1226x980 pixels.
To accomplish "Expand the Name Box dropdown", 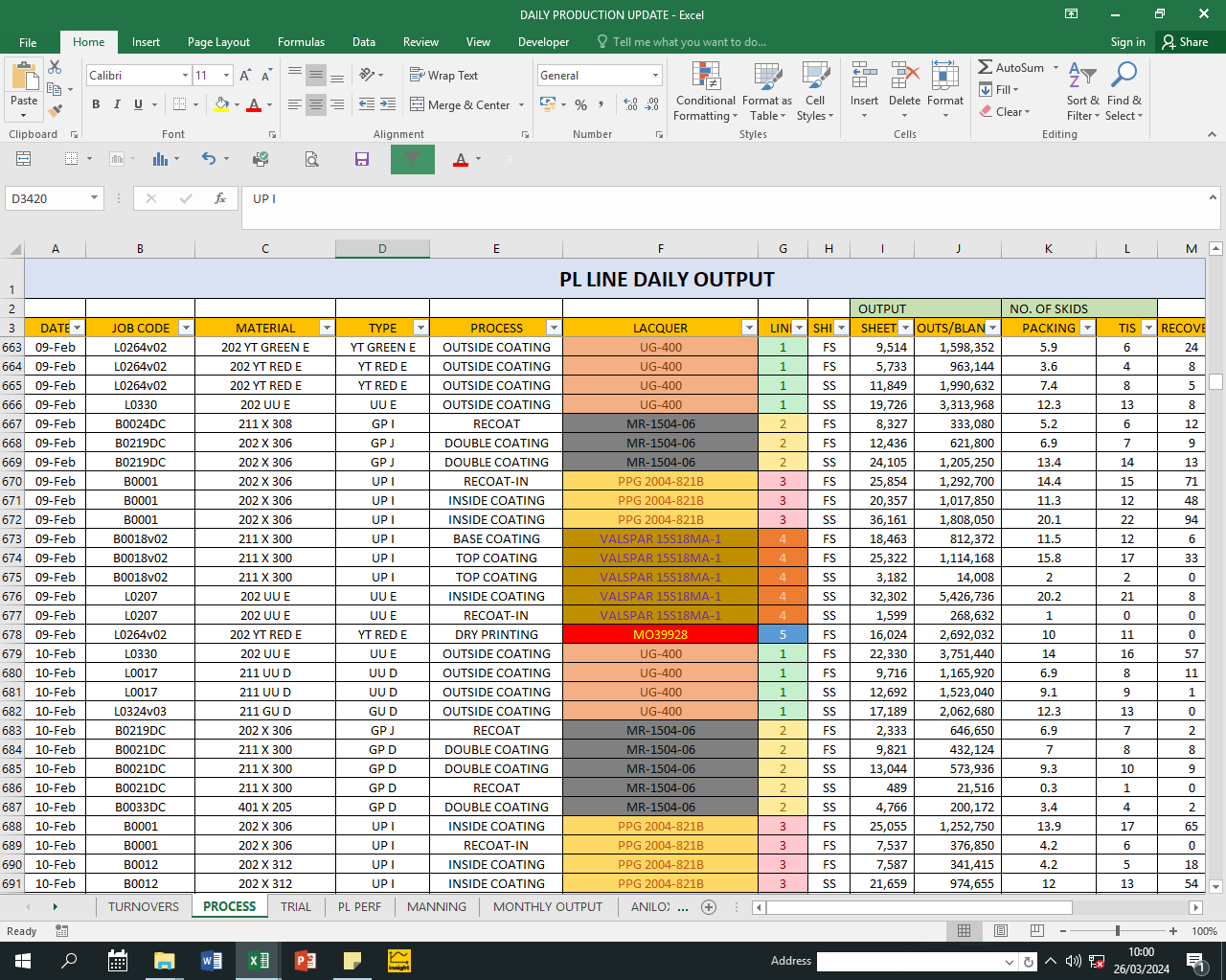I will tap(94, 198).
